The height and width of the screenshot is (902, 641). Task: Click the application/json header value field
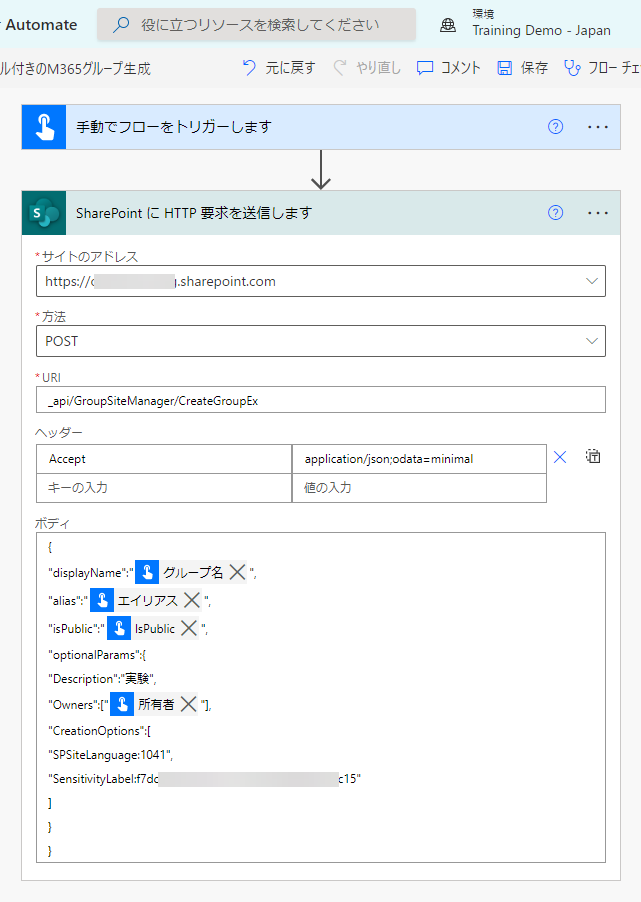point(419,459)
